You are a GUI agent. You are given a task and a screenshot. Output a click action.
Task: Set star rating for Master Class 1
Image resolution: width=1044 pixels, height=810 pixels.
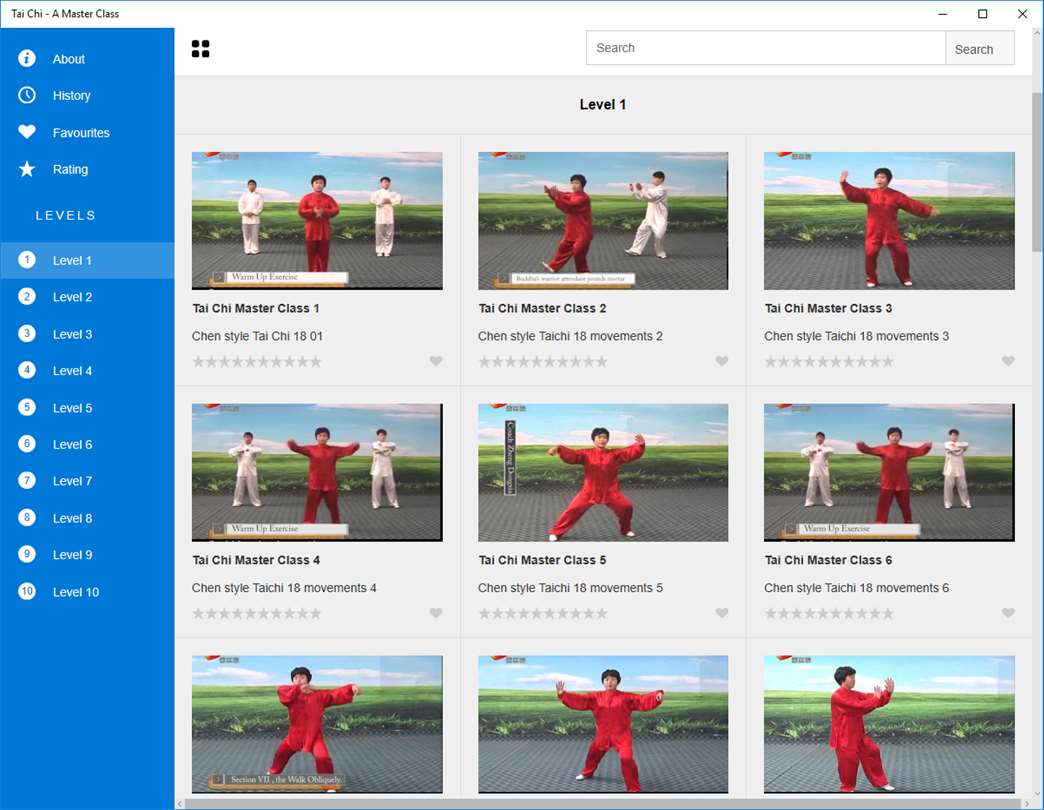[256, 361]
